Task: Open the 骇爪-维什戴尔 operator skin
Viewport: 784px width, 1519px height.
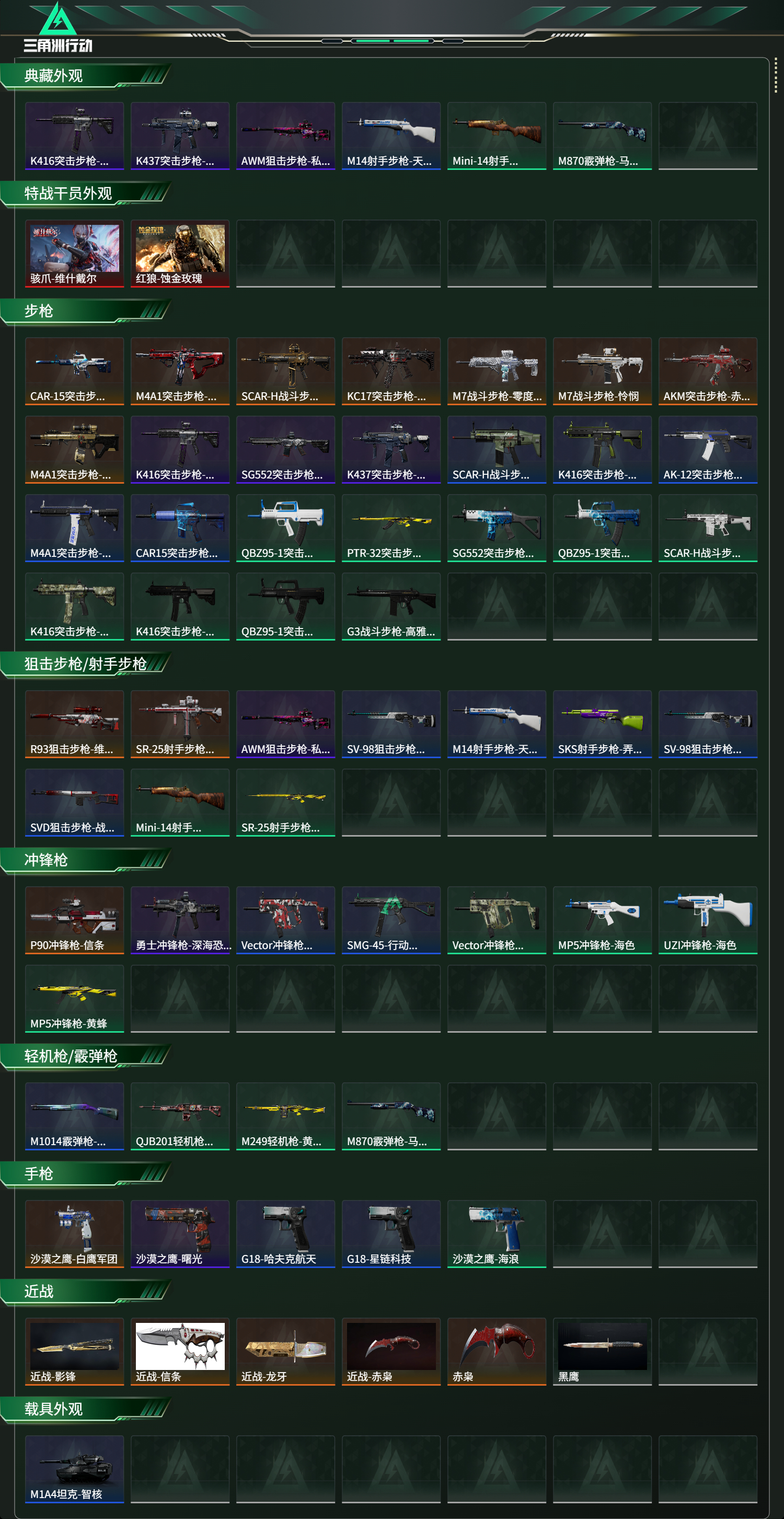Action: [x=74, y=254]
